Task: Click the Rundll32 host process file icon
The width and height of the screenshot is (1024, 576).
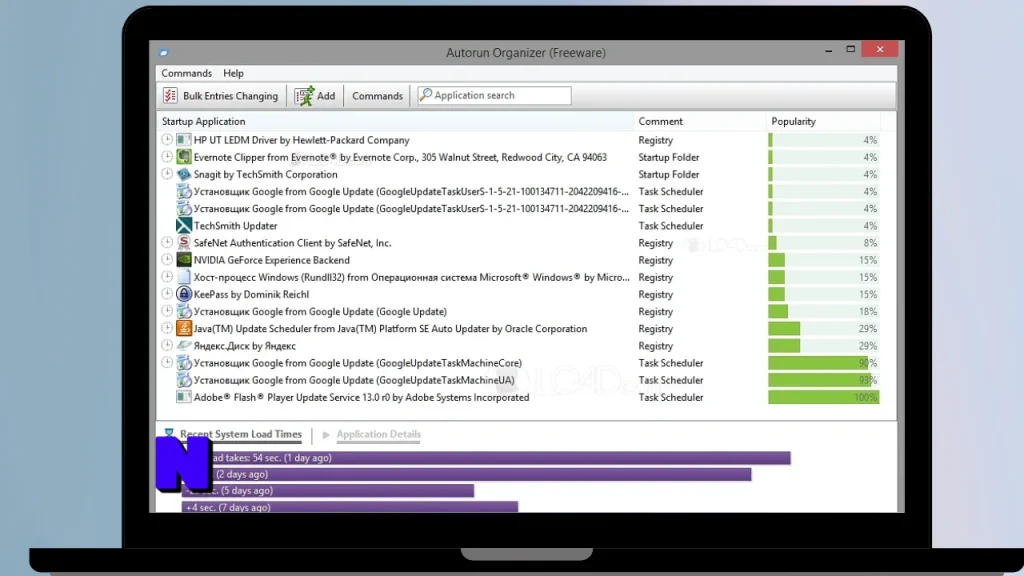Action: click(184, 277)
